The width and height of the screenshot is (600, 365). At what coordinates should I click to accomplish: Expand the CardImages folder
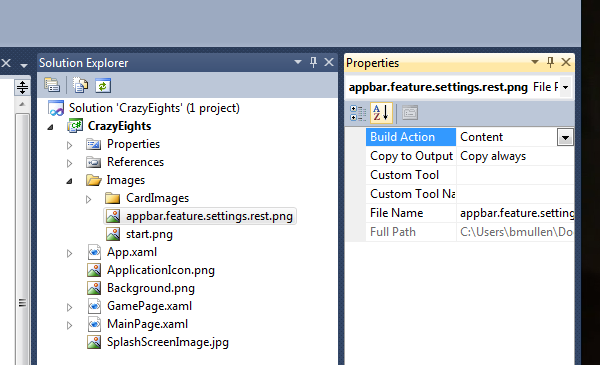[88, 199]
